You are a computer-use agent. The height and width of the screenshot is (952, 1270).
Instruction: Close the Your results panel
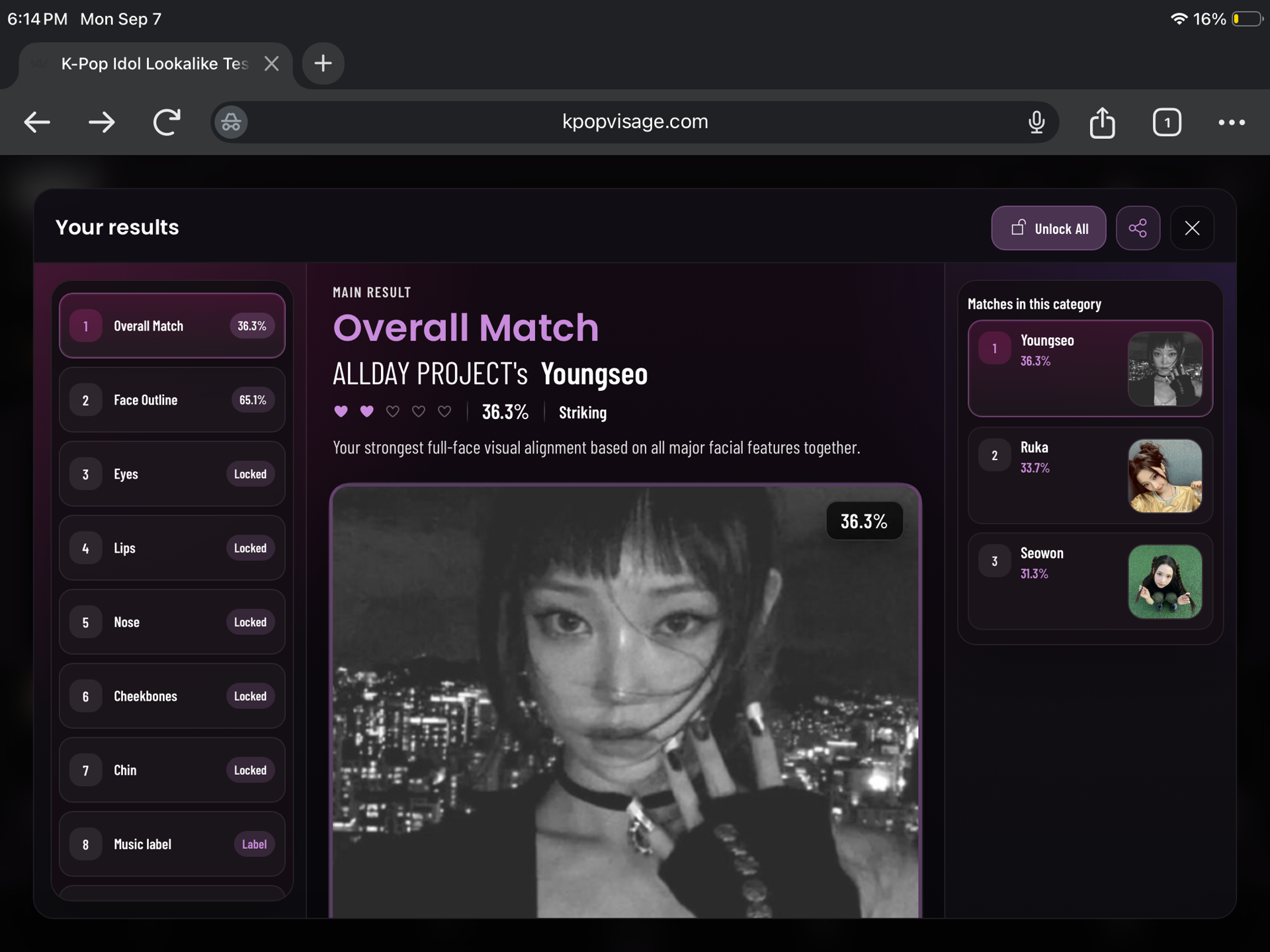[x=1192, y=228]
